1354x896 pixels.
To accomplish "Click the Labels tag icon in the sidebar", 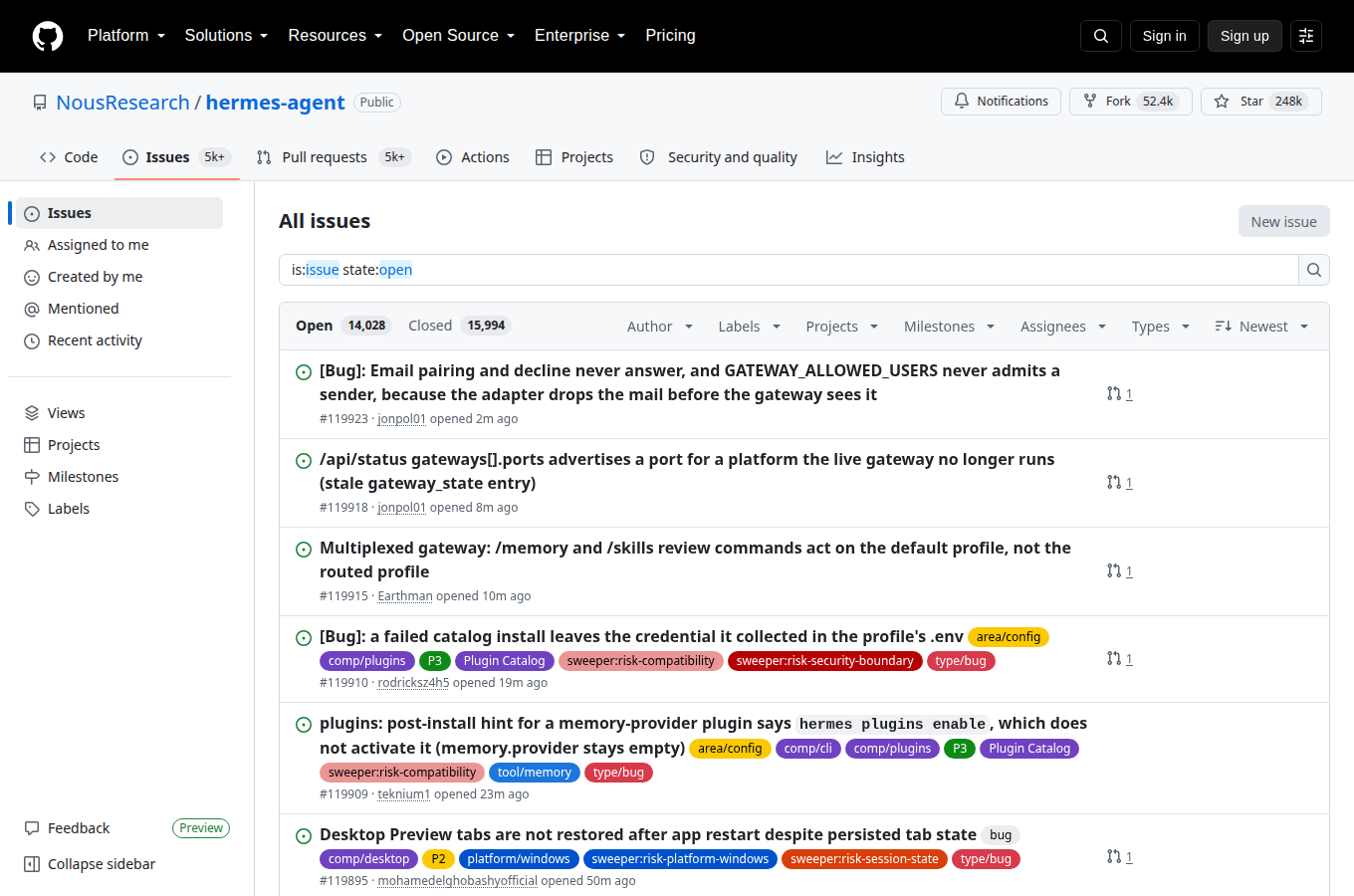I will click(x=32, y=509).
